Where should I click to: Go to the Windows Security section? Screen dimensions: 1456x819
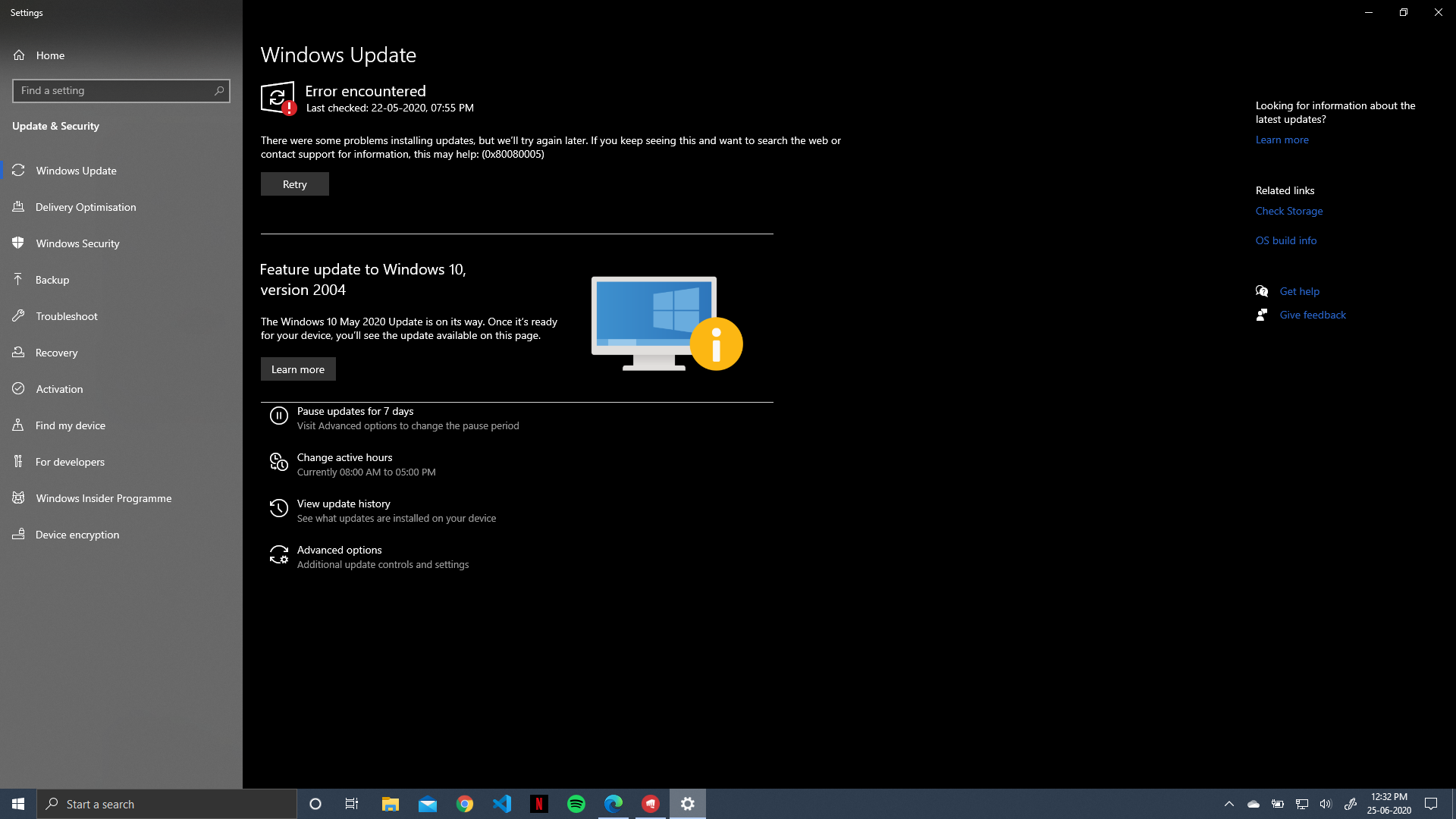pyautogui.click(x=121, y=243)
